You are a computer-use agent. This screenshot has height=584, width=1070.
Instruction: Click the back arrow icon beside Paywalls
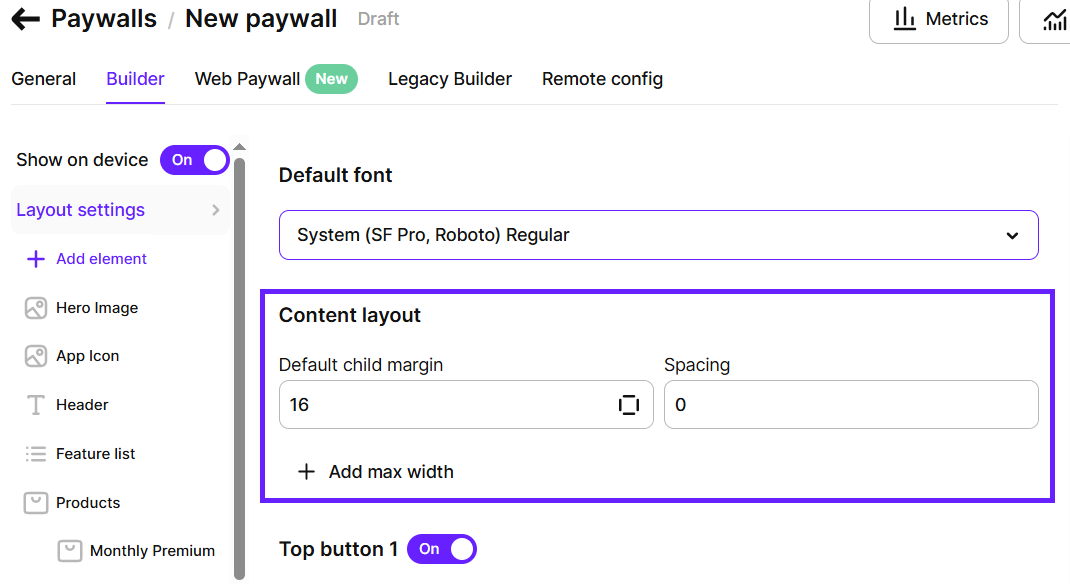(x=25, y=19)
